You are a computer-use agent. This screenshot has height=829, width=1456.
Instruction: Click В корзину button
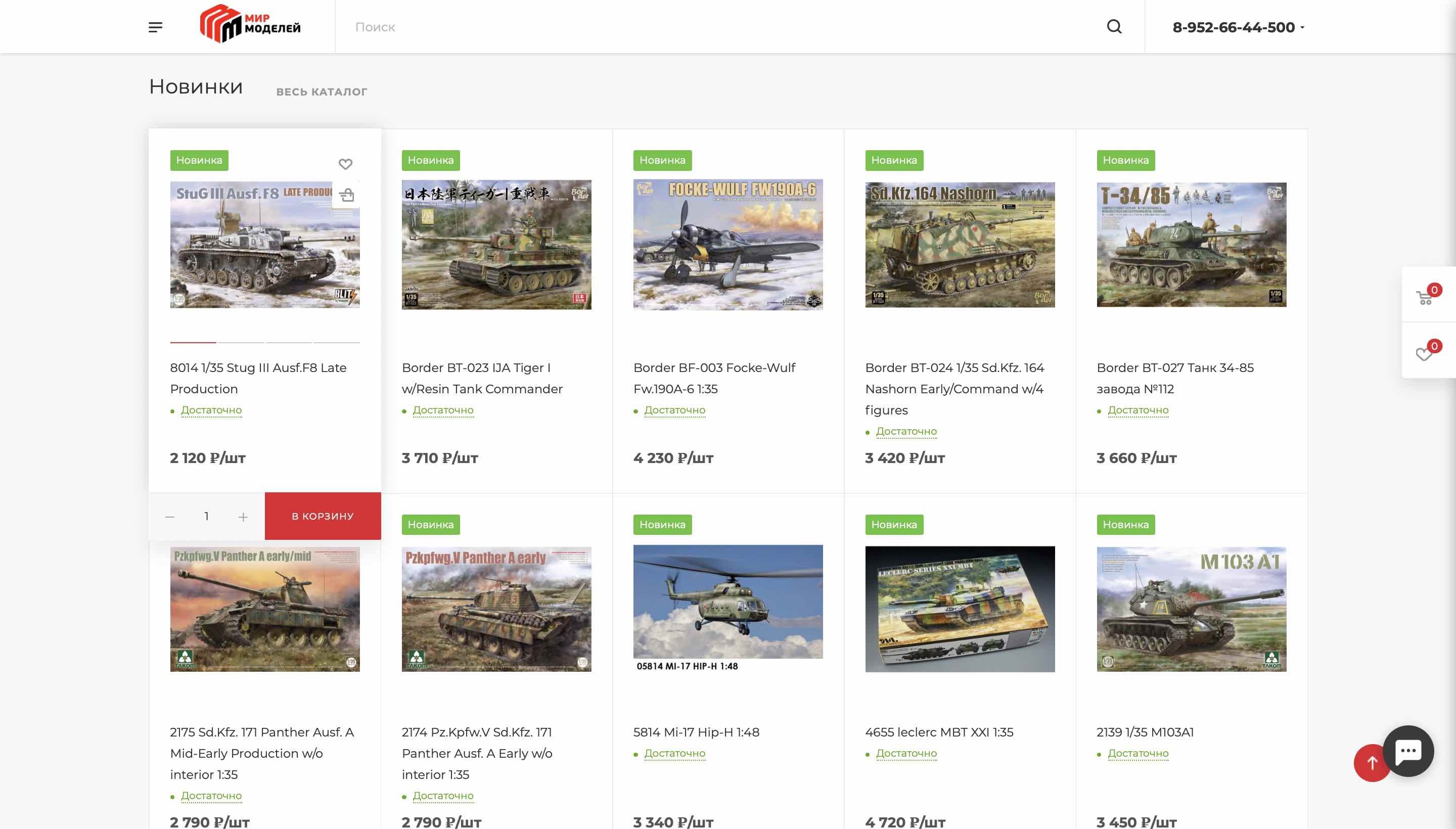[322, 516]
